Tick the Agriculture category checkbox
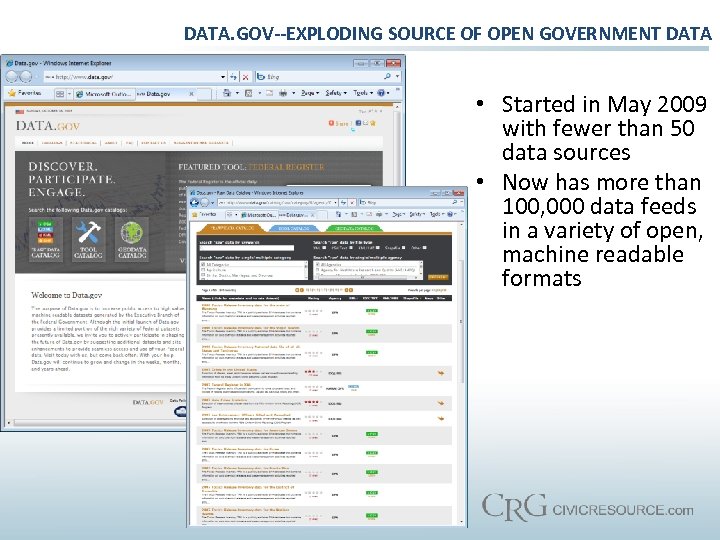 tap(203, 270)
